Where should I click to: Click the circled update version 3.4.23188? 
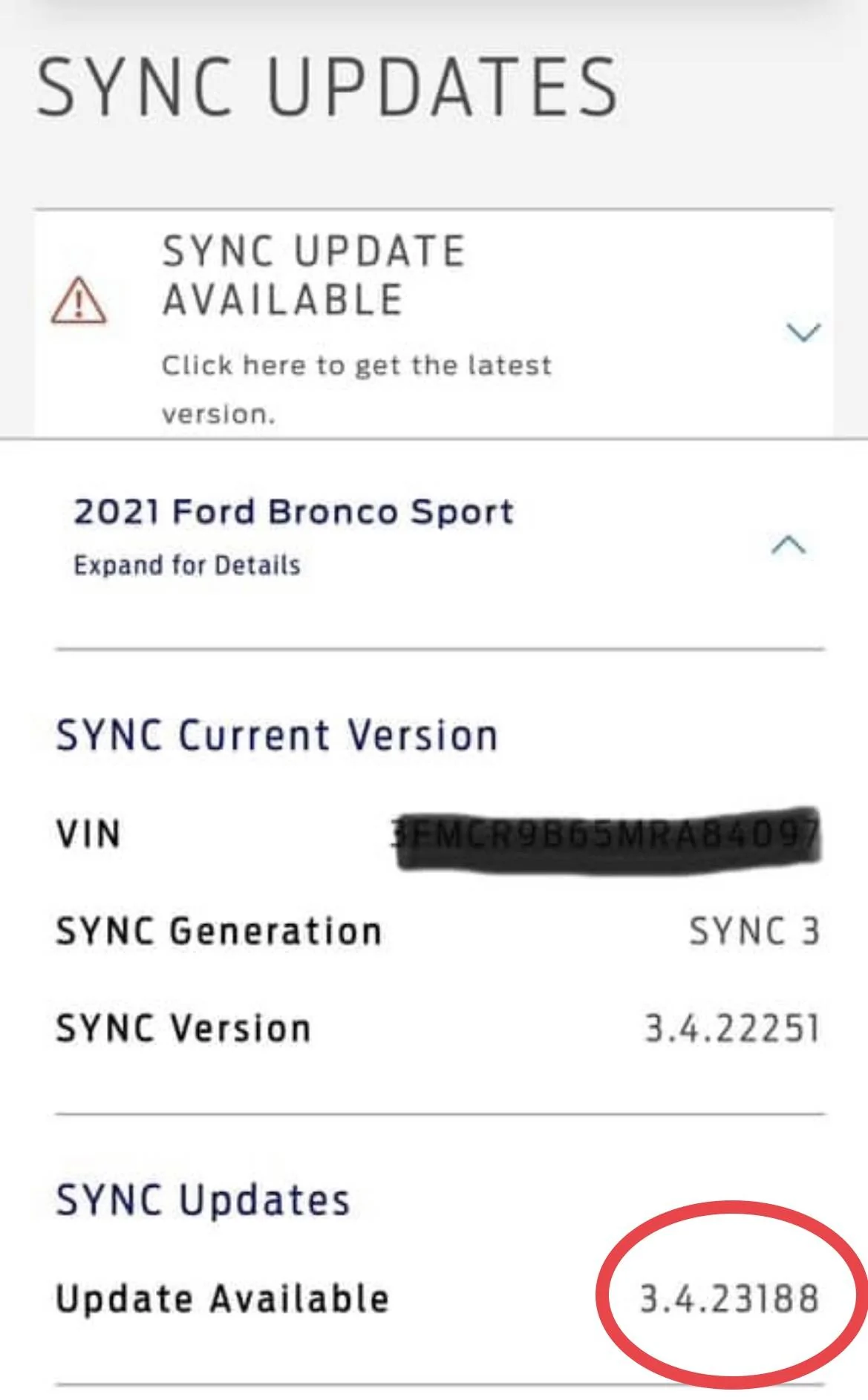tap(729, 1299)
